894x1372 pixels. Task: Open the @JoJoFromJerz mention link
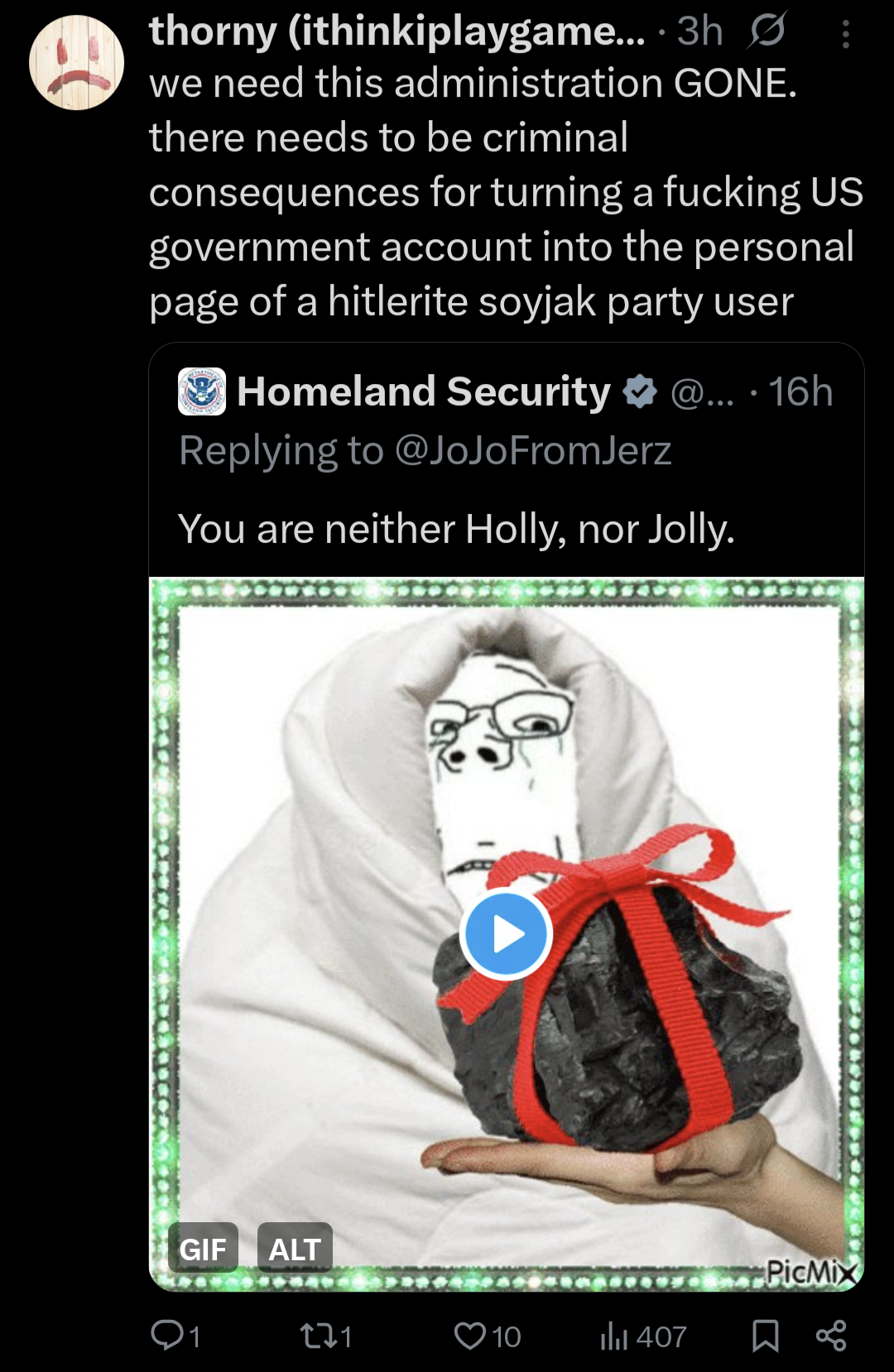pos(533,451)
